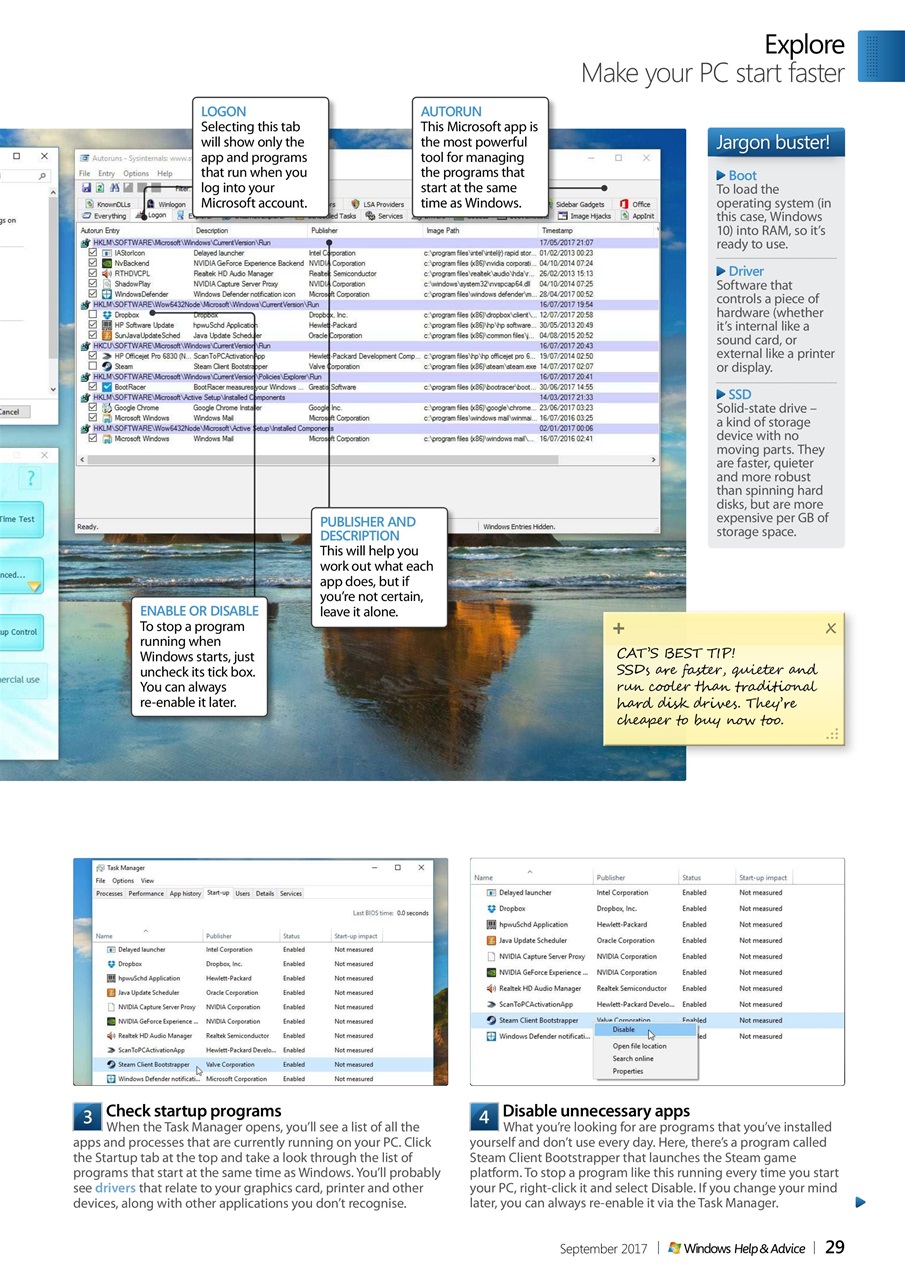Click the Java Update Scheduler icon
This screenshot has width=905, height=1280.
point(109,993)
